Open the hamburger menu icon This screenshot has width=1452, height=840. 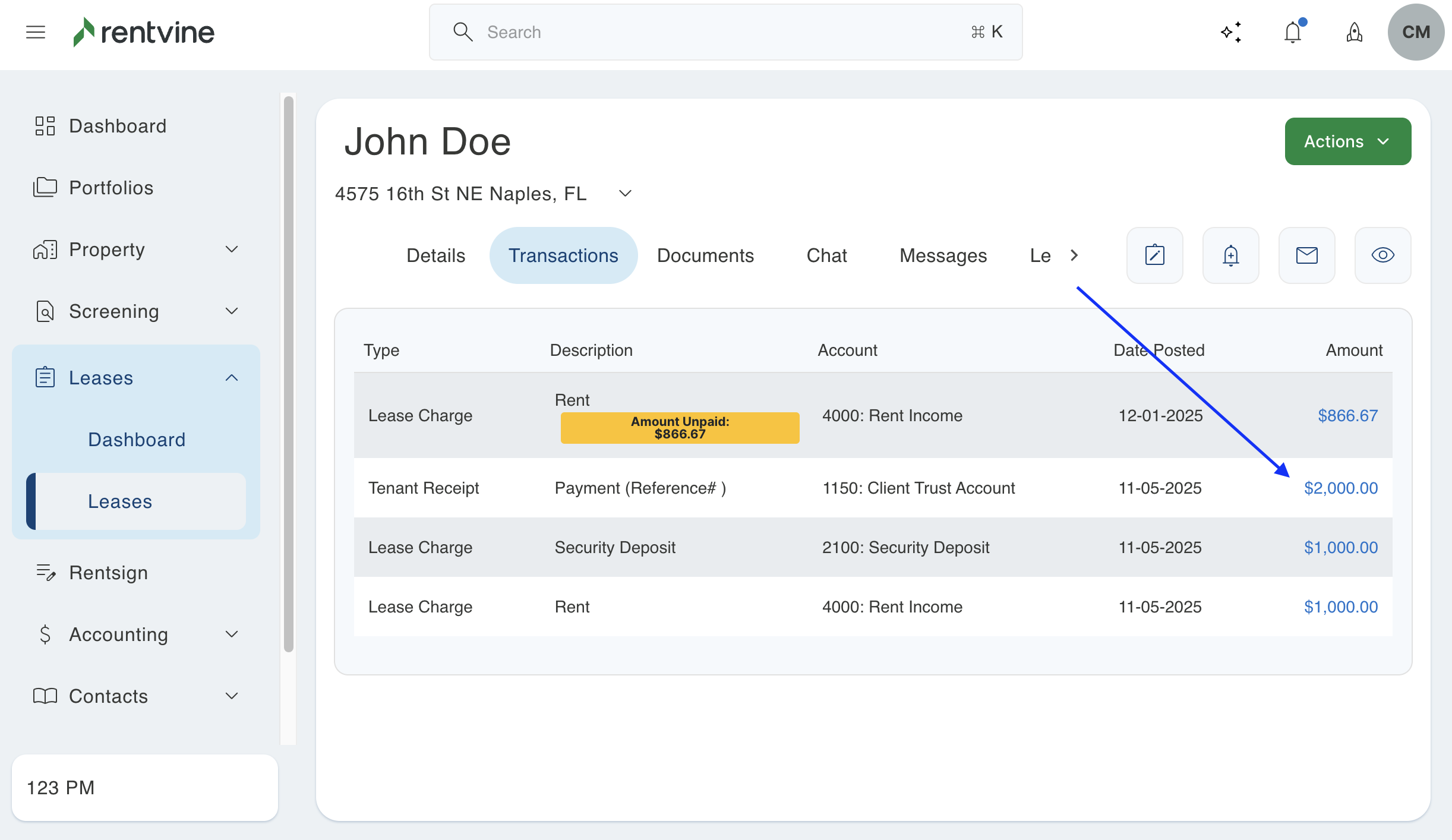pyautogui.click(x=36, y=32)
